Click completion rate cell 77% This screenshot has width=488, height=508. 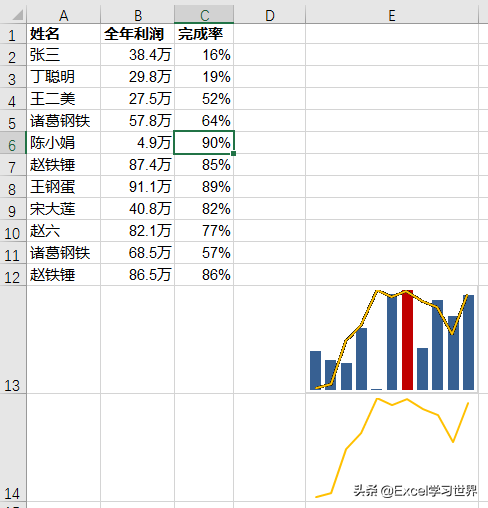click(204, 231)
